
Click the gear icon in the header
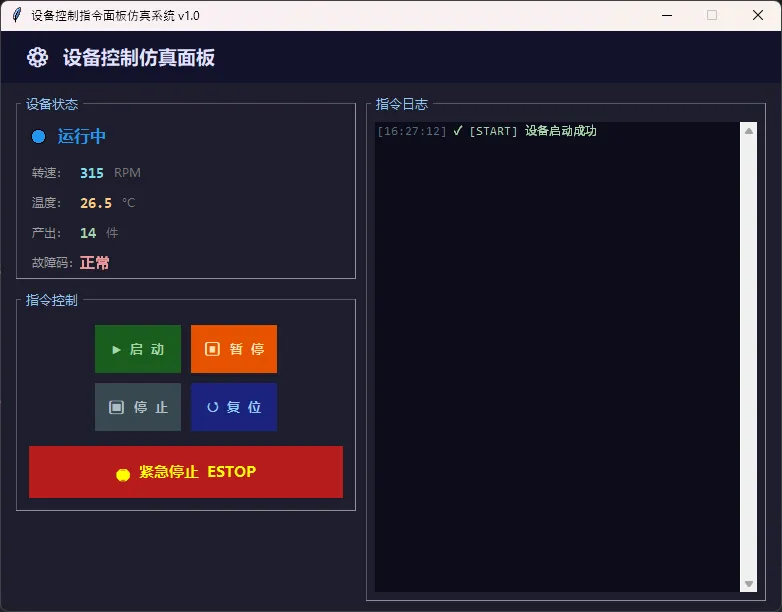point(38,58)
